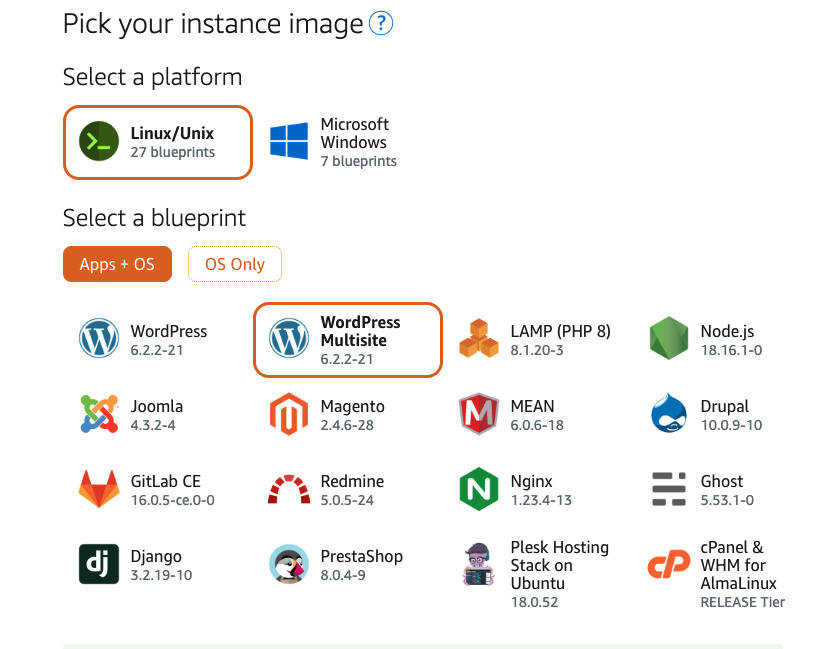The height and width of the screenshot is (649, 837).
Task: Switch to Apps + OS blueprints
Action: coord(117,264)
